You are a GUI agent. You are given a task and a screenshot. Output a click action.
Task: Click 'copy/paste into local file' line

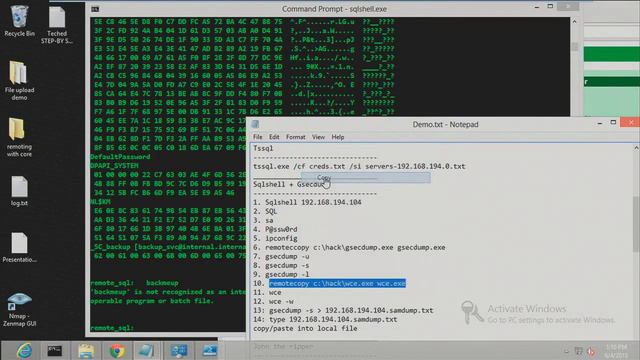tap(305, 328)
